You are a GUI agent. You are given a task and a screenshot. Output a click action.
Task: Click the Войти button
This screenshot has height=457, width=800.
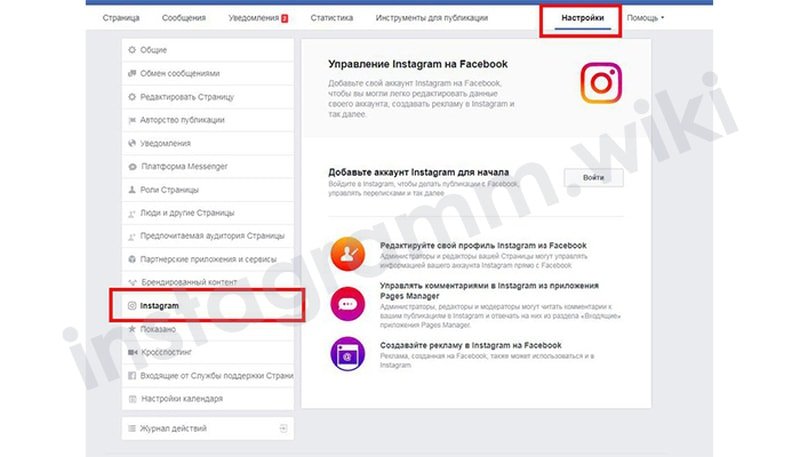pos(593,177)
